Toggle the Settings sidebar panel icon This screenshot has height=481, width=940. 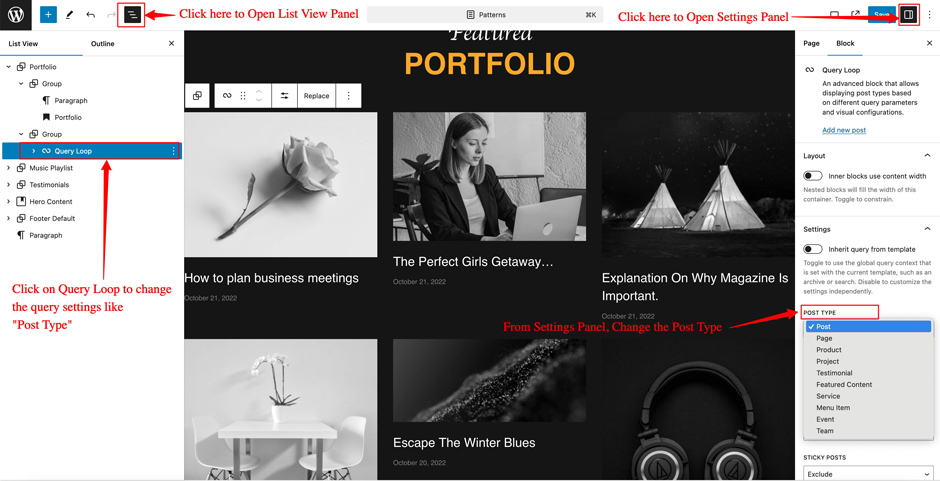tap(908, 14)
